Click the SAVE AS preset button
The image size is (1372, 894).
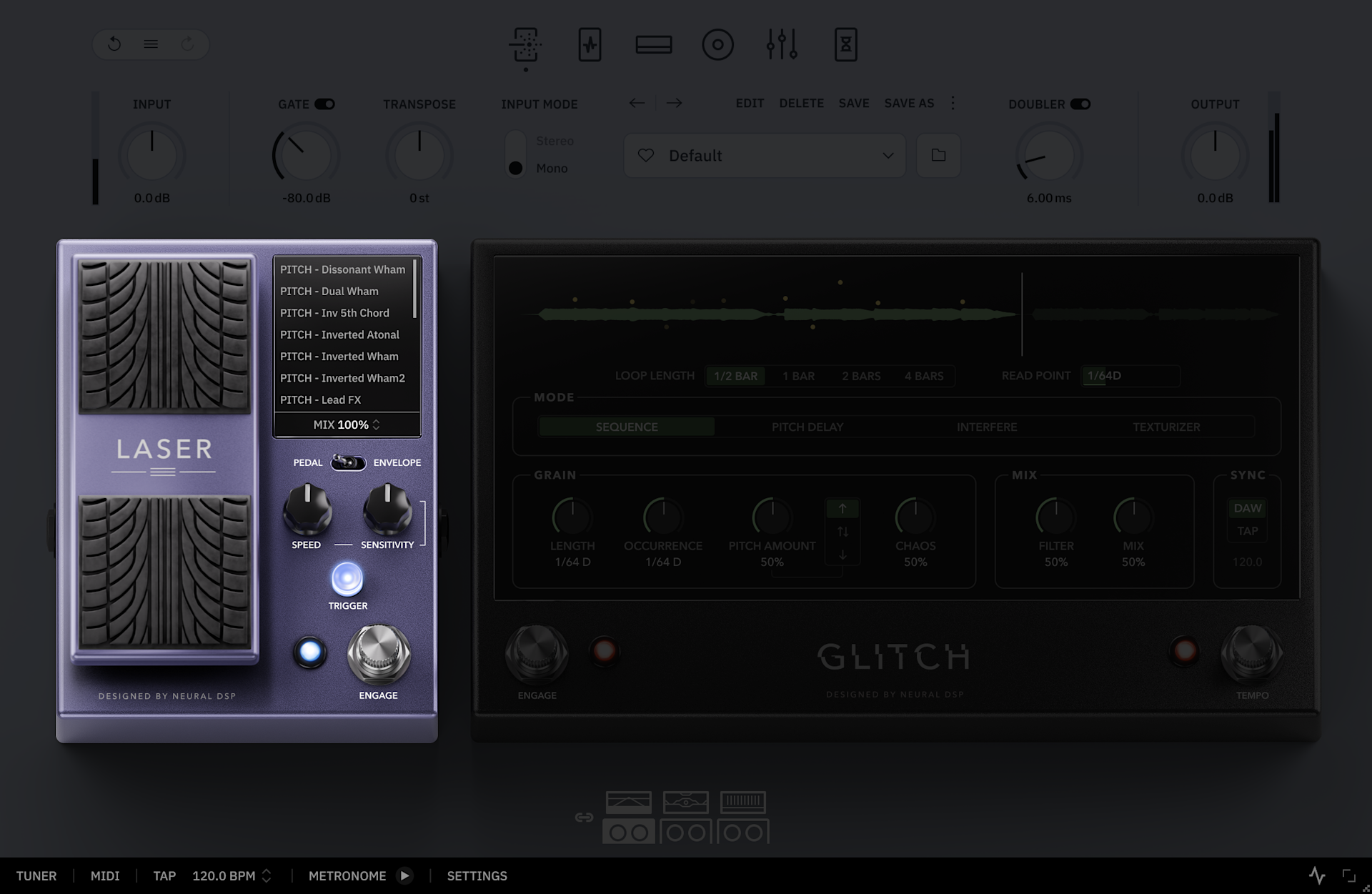[909, 103]
